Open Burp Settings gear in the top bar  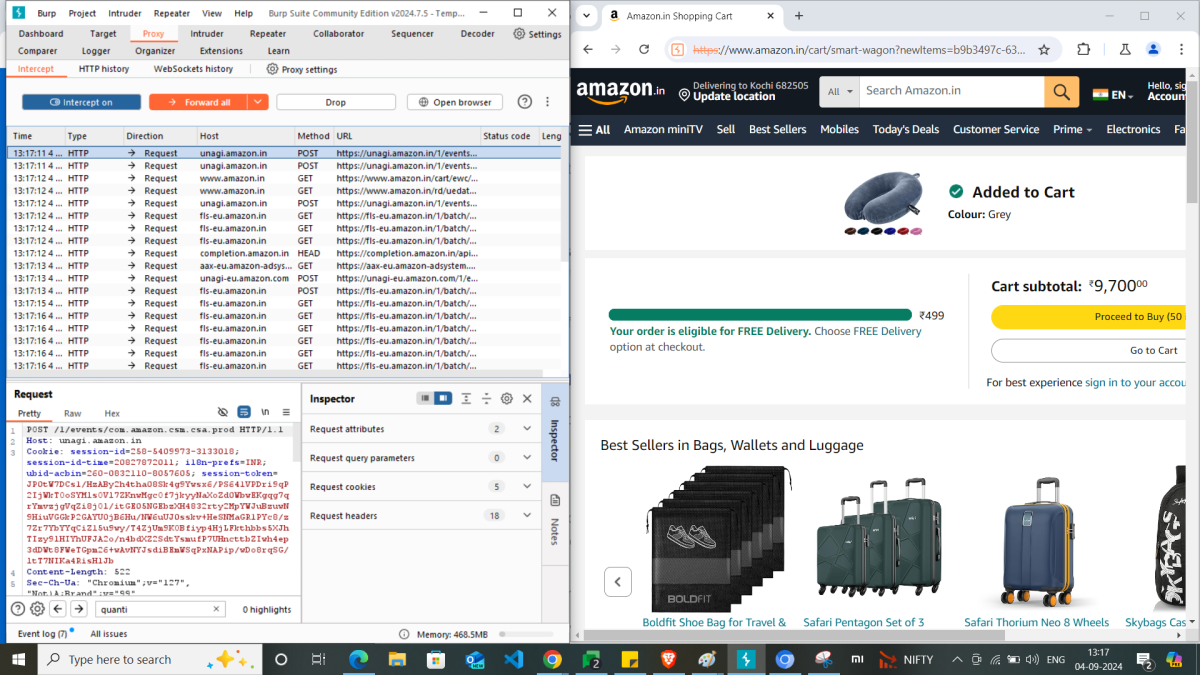(x=537, y=34)
